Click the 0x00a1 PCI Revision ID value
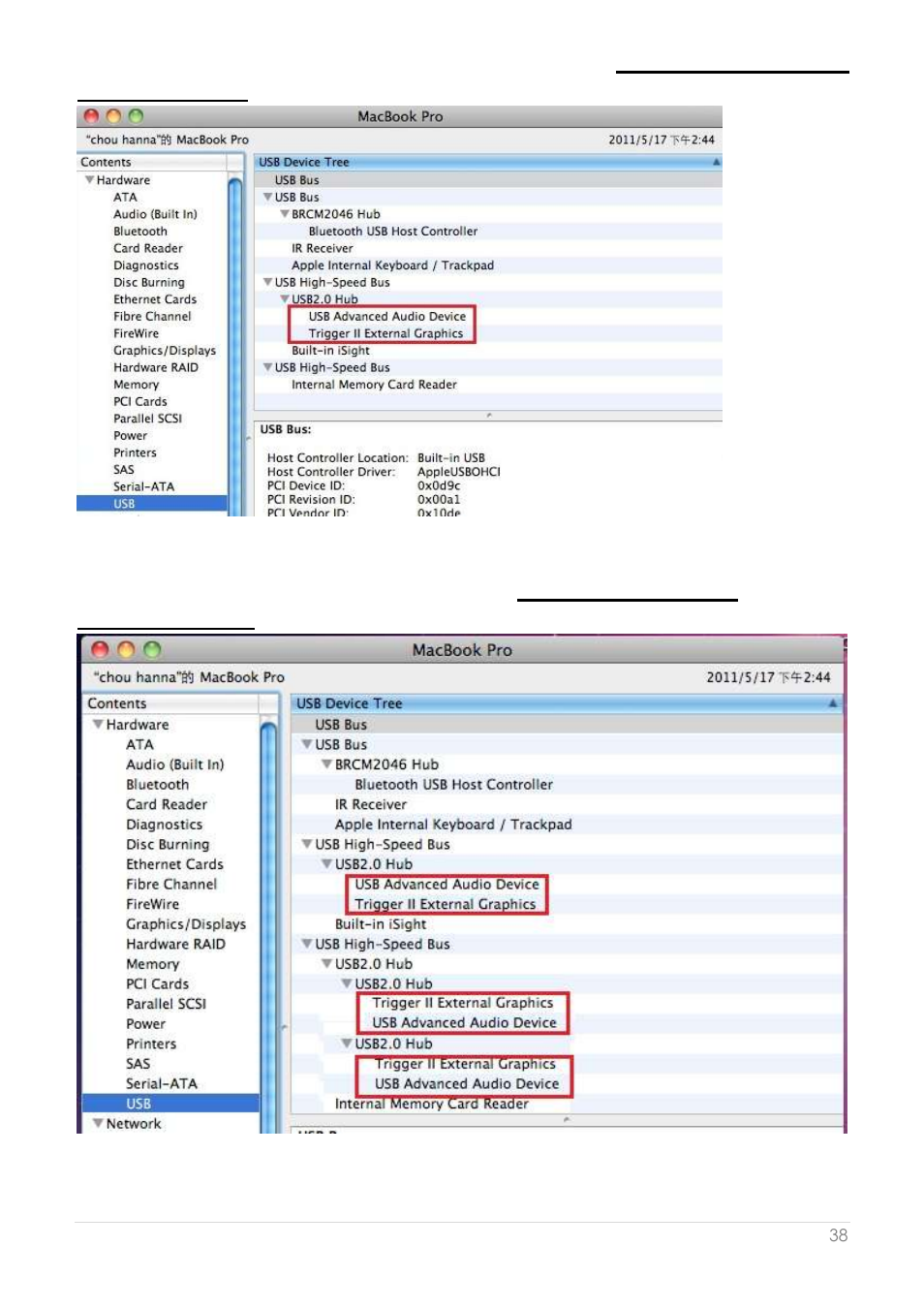This screenshot has width=924, height=1309. click(440, 500)
